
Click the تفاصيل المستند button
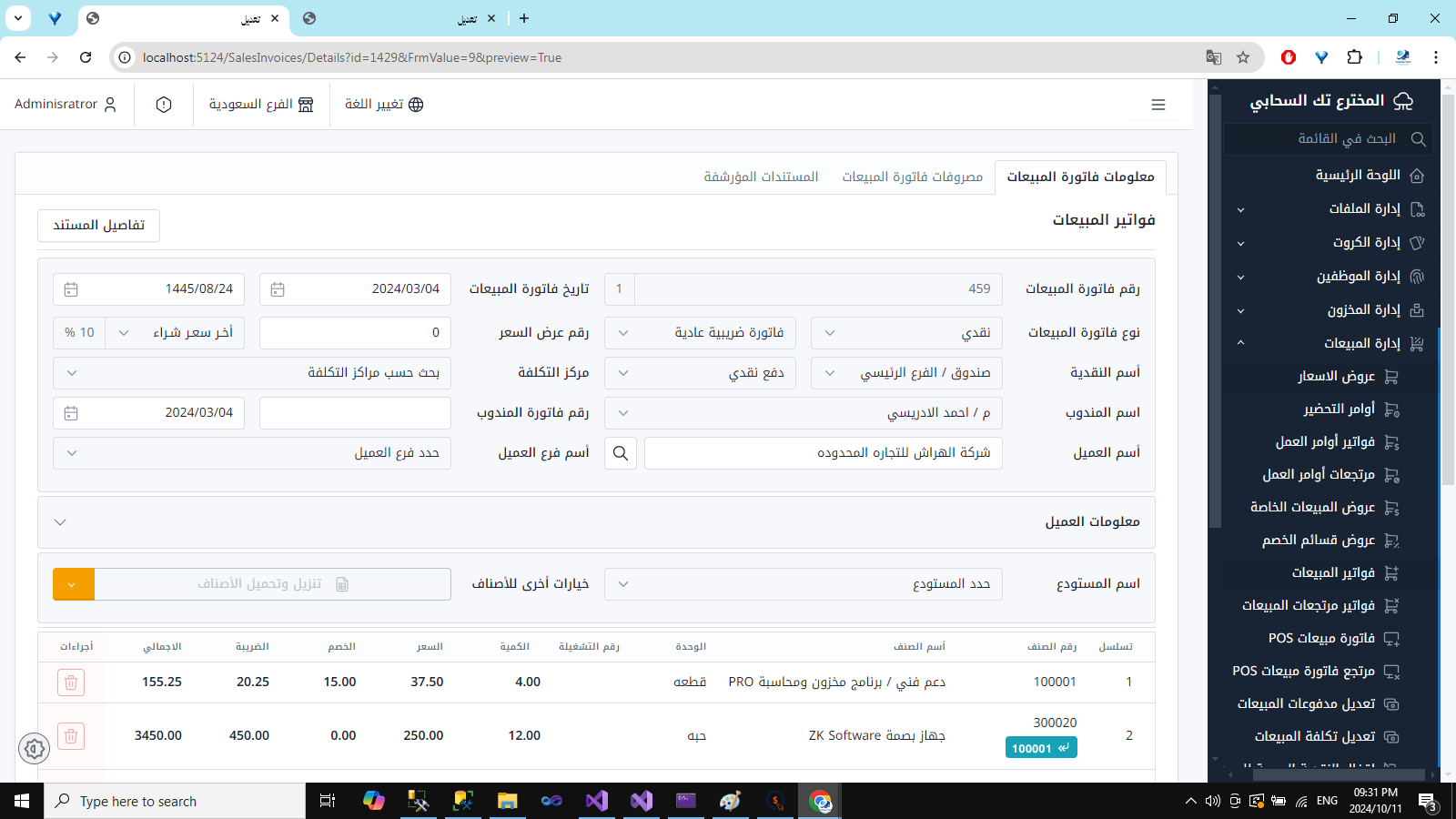(98, 226)
